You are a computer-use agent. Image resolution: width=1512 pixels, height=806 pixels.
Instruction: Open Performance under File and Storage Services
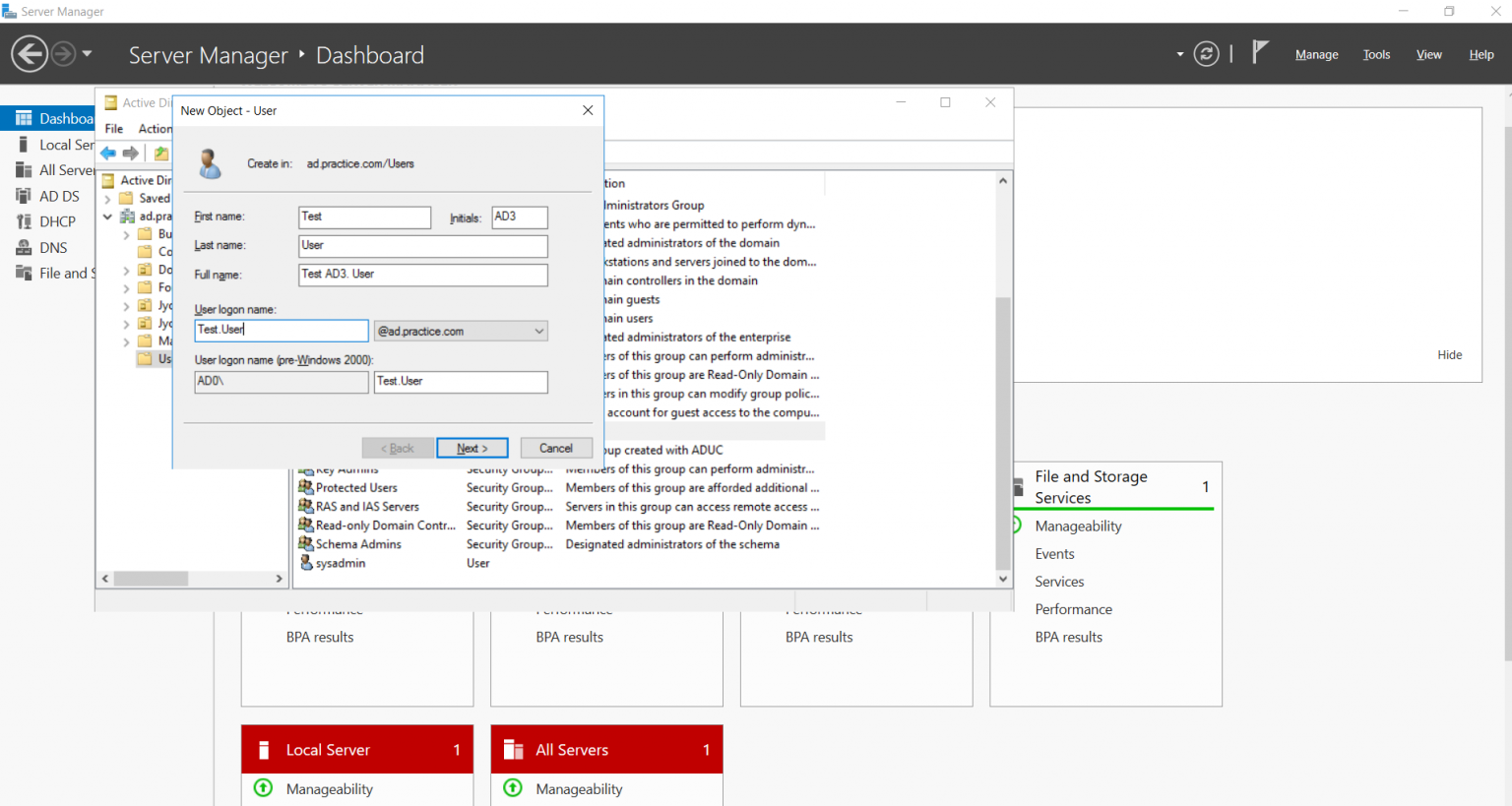(x=1073, y=609)
